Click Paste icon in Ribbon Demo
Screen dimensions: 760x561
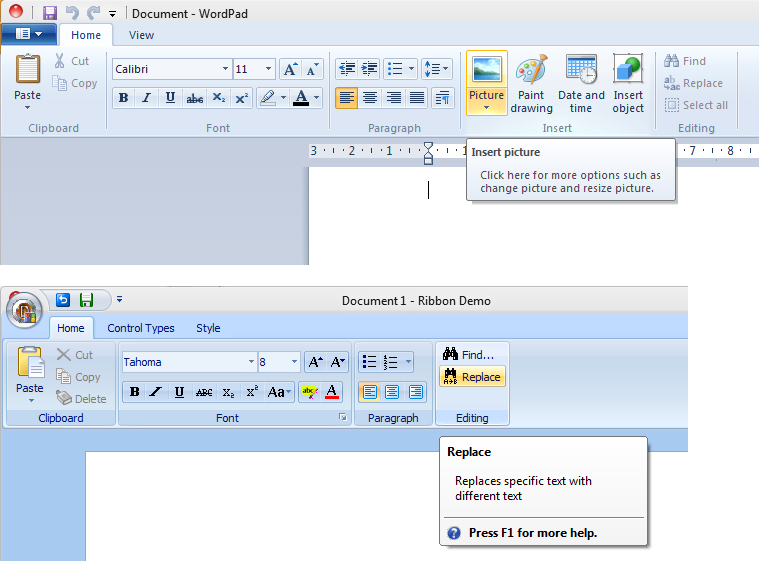coord(30,362)
